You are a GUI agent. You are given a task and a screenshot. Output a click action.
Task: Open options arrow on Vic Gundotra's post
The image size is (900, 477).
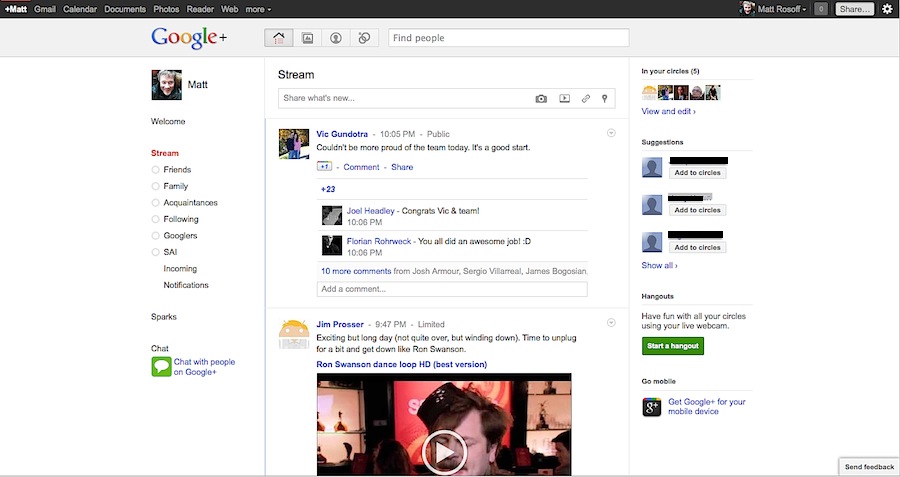(611, 134)
